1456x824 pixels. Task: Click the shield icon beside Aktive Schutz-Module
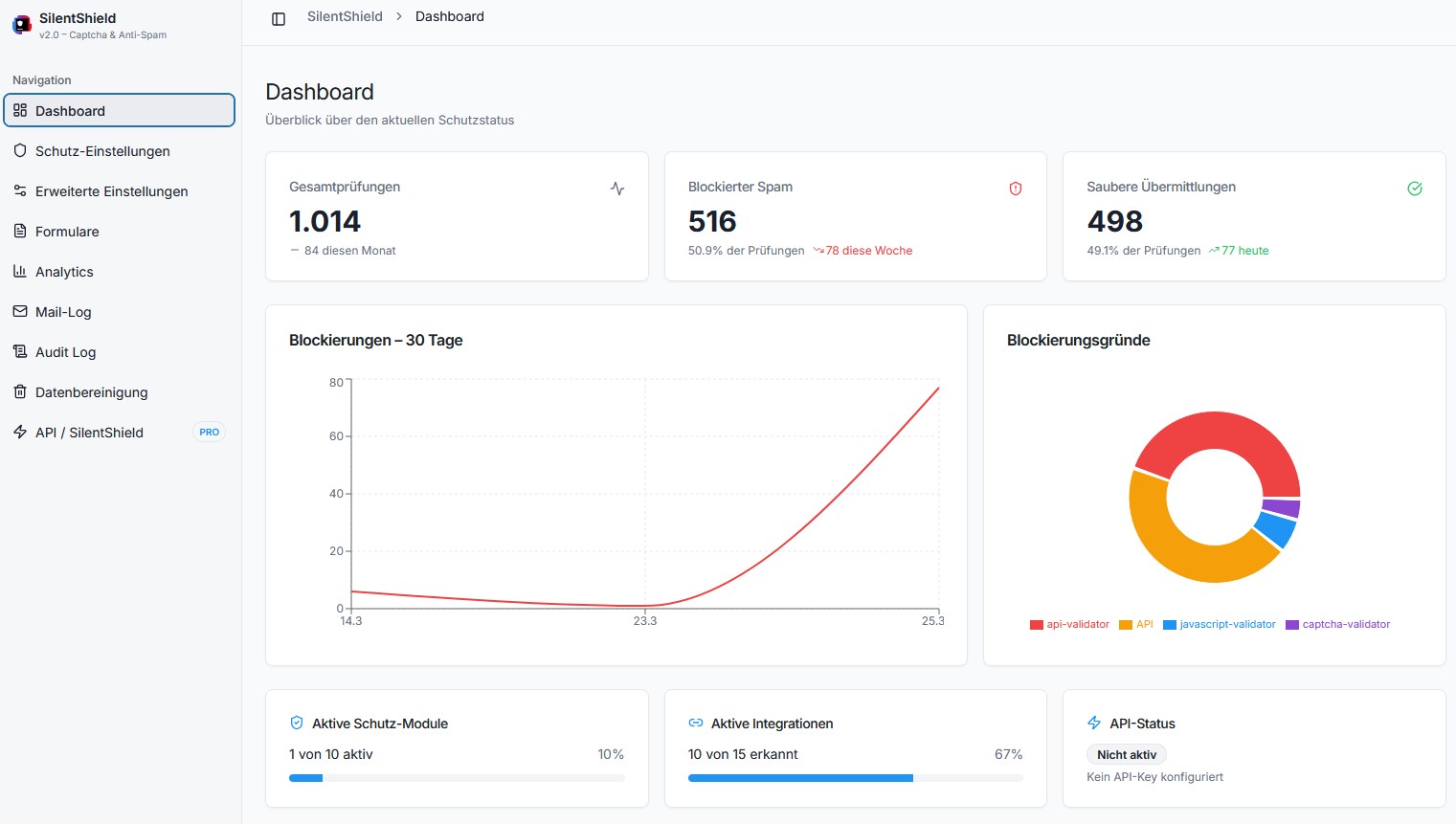(297, 723)
